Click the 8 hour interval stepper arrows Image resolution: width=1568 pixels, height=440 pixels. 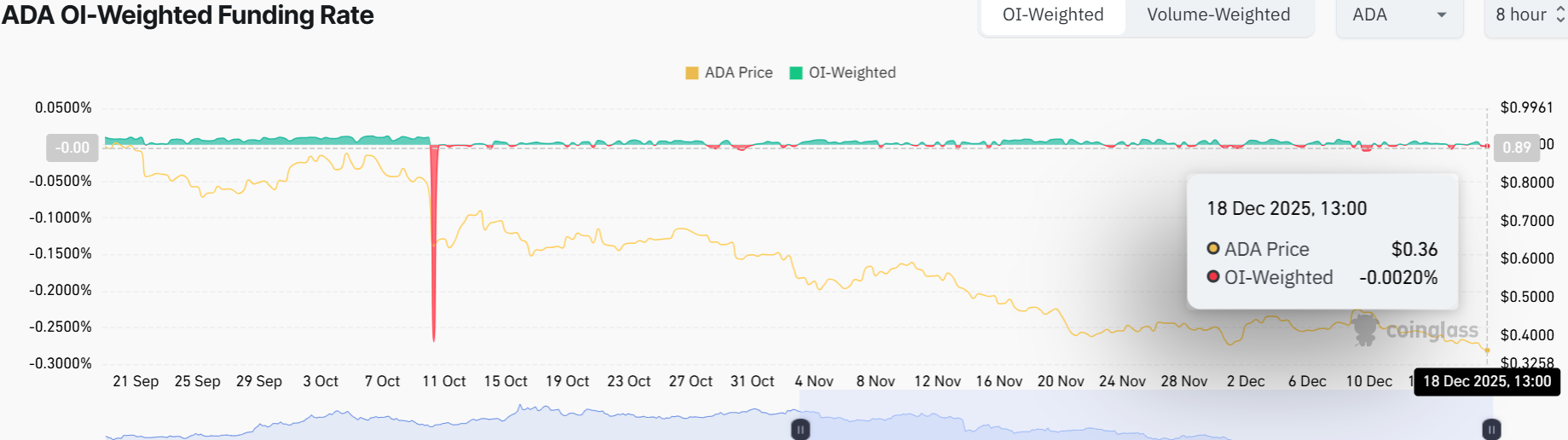[1560, 15]
